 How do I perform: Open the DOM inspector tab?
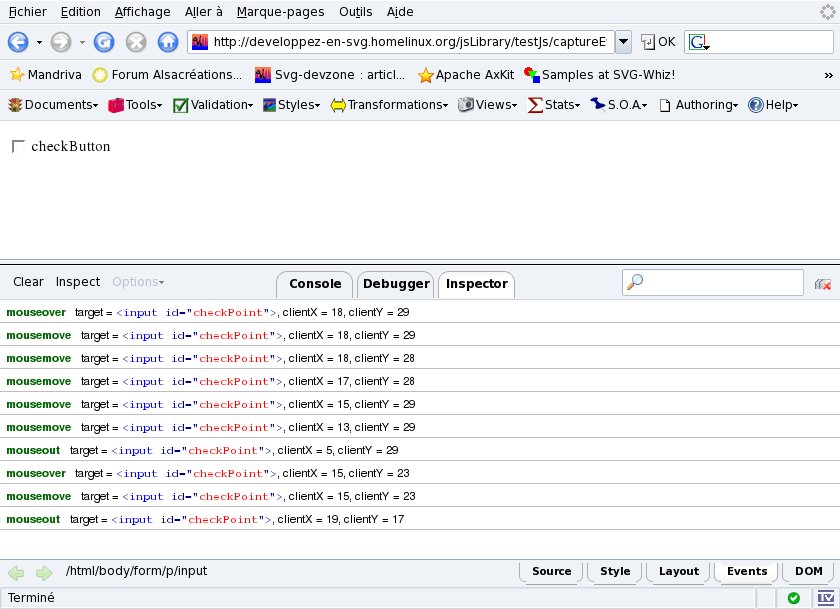point(808,572)
